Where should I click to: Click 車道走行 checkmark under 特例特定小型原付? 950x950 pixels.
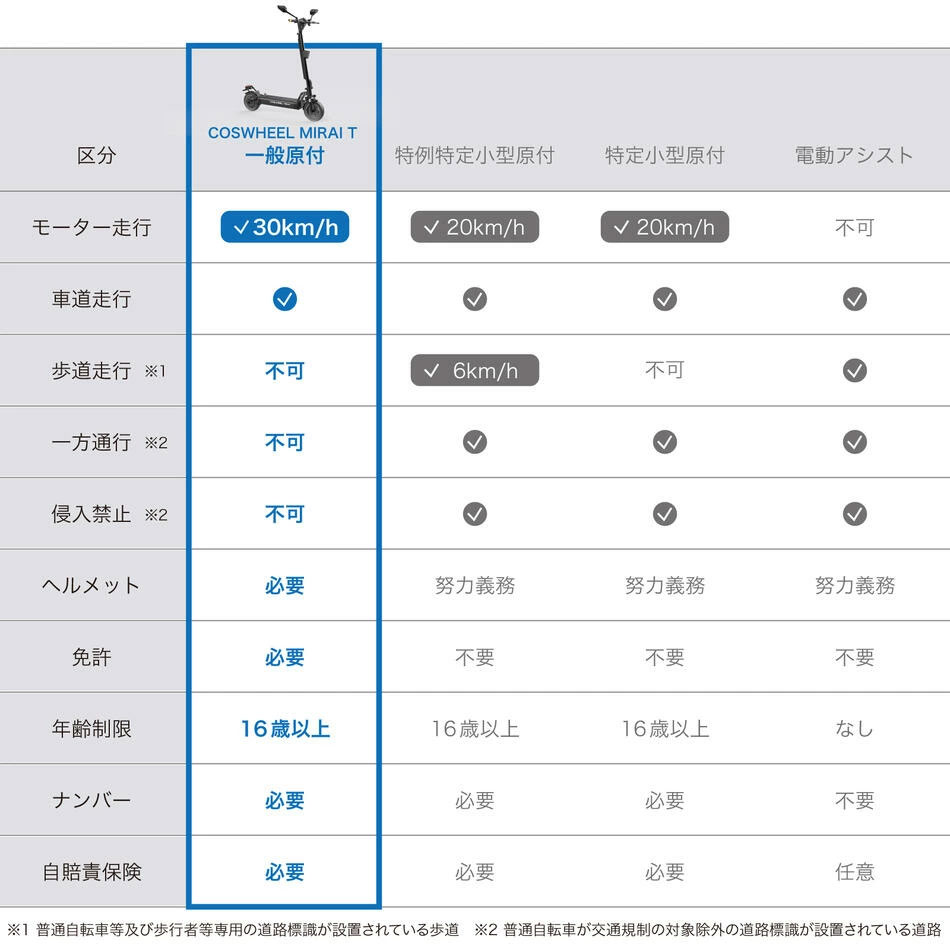coord(475,299)
